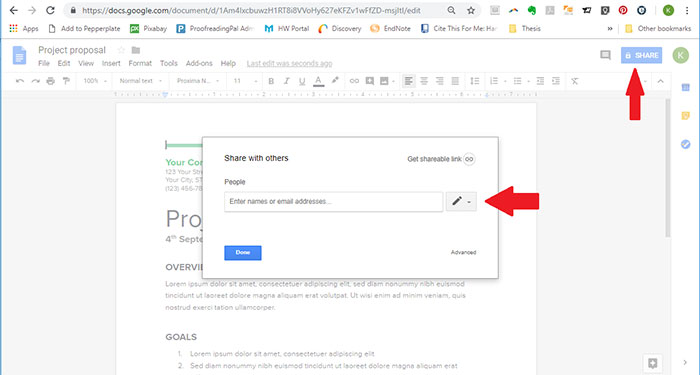Open the highlight color tool

point(335,81)
